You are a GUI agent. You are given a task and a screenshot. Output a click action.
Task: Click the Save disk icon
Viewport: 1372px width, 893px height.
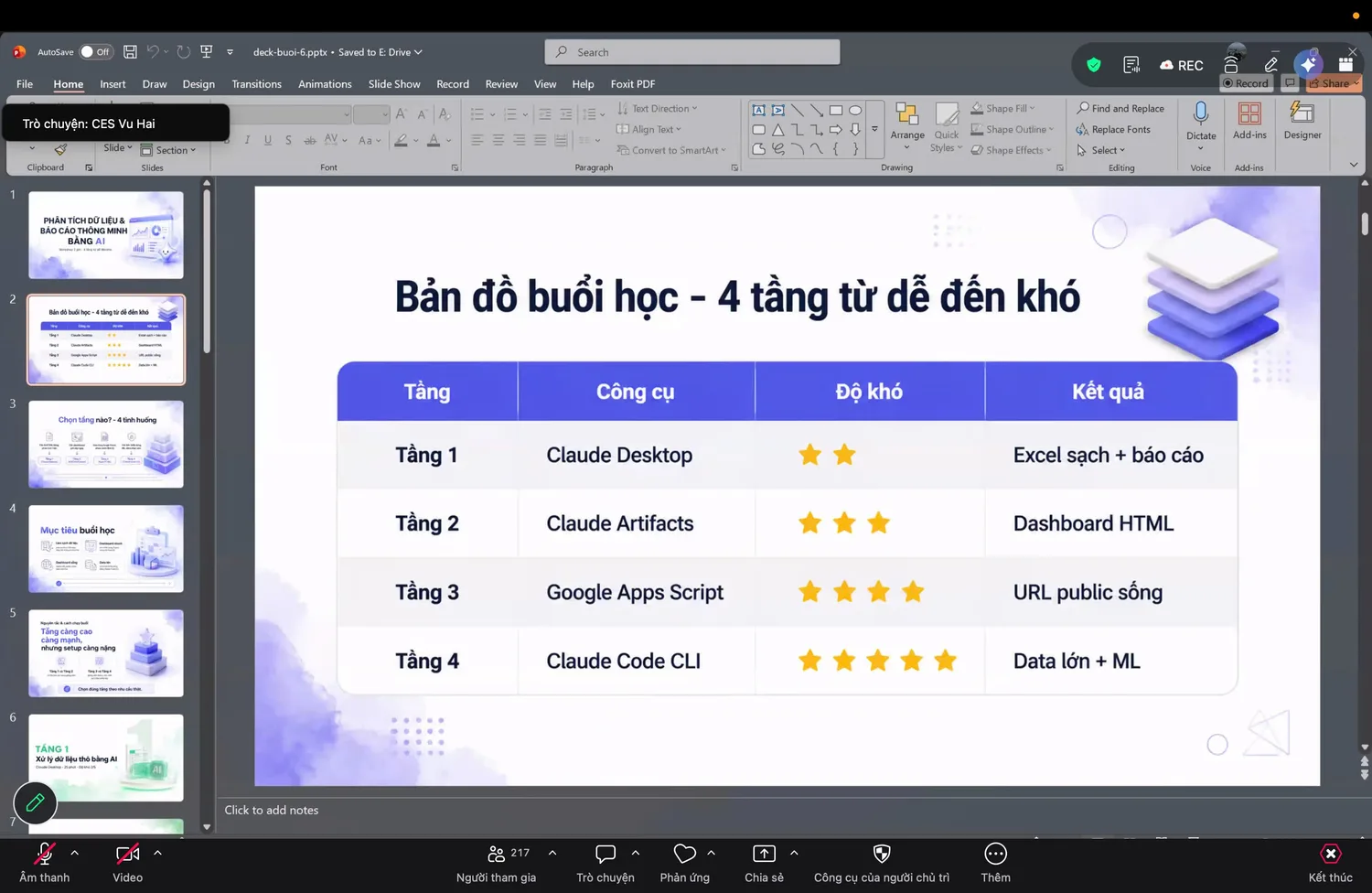[x=130, y=52]
